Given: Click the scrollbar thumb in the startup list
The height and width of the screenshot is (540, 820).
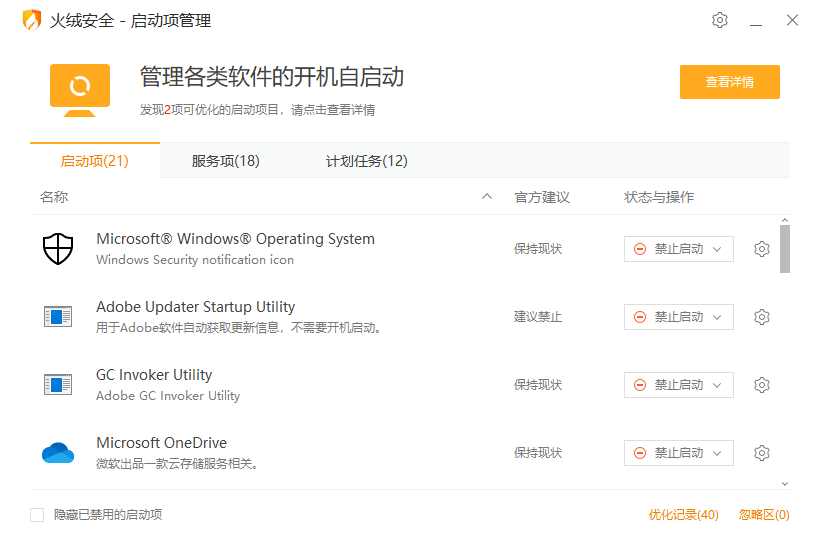Looking at the screenshot, I should tap(784, 249).
